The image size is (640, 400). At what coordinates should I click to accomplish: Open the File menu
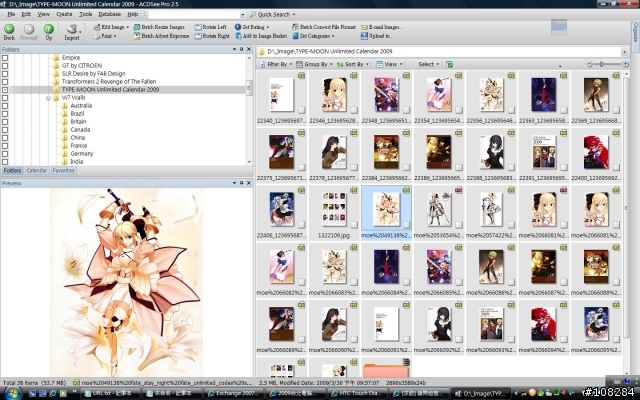(11, 14)
